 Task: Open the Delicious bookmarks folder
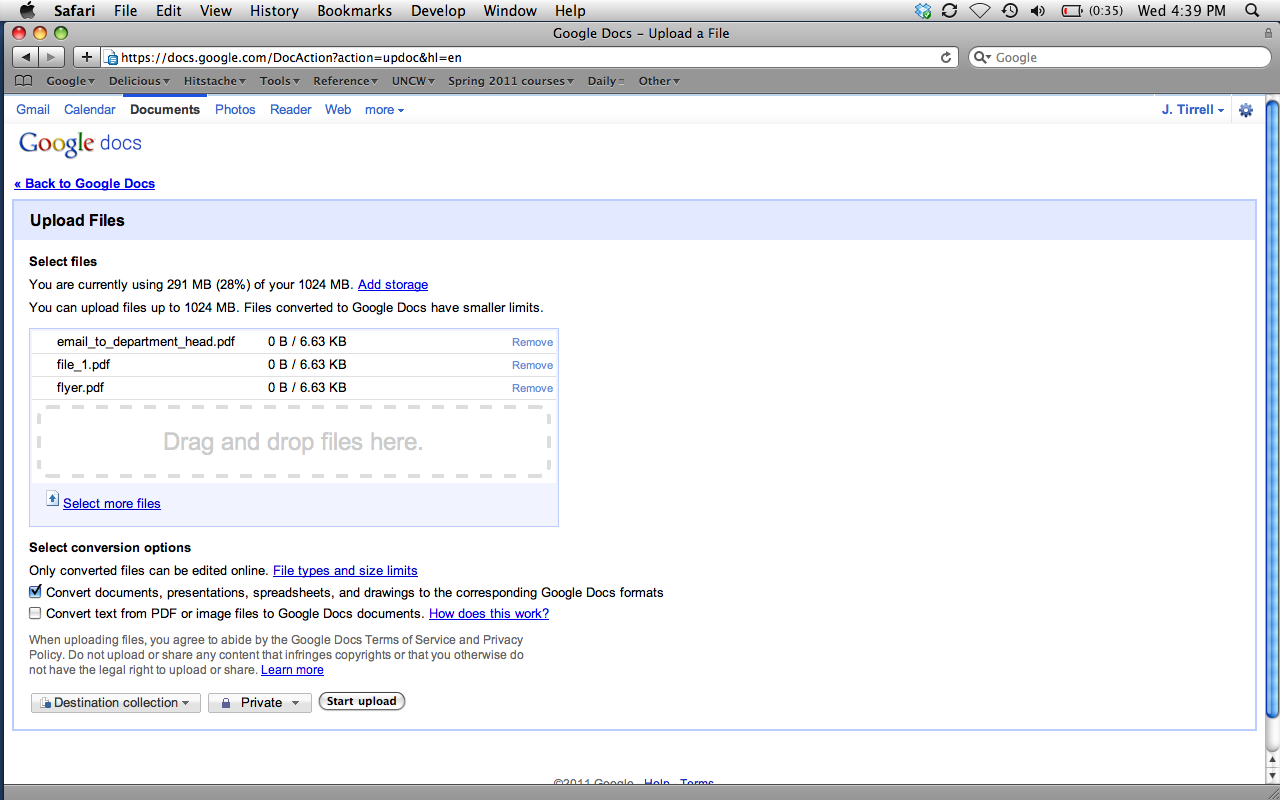pos(139,81)
